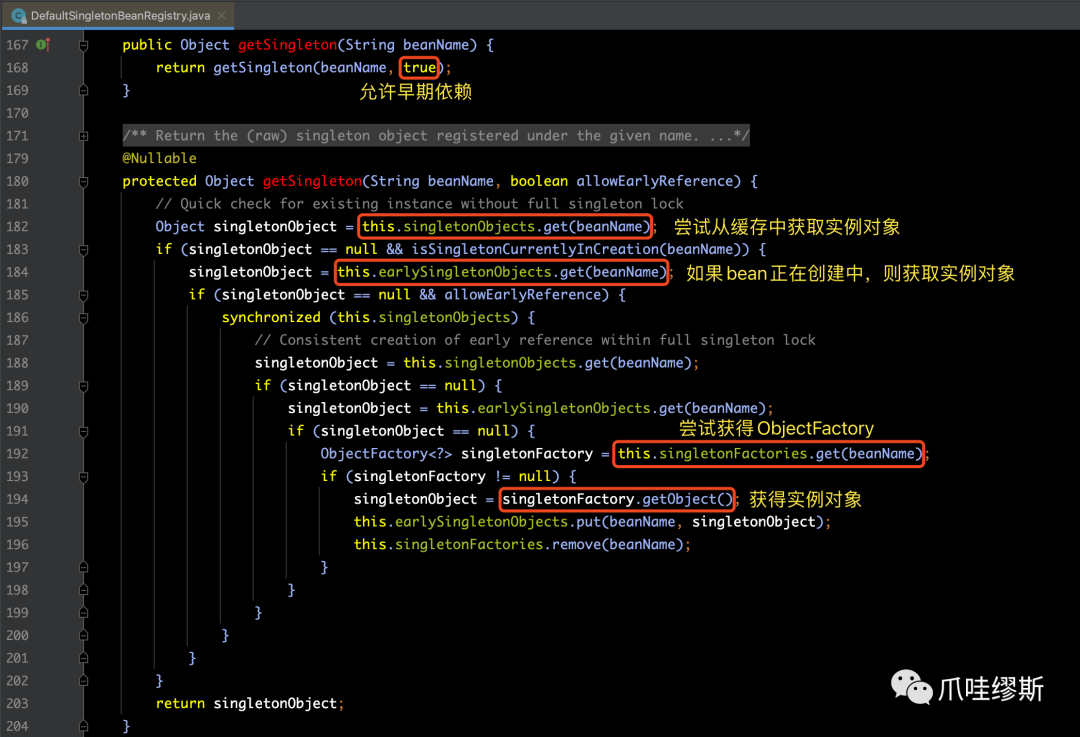The width and height of the screenshot is (1080, 737).
Task: Click the comment "Quick check for existing instance"
Action: [419, 204]
